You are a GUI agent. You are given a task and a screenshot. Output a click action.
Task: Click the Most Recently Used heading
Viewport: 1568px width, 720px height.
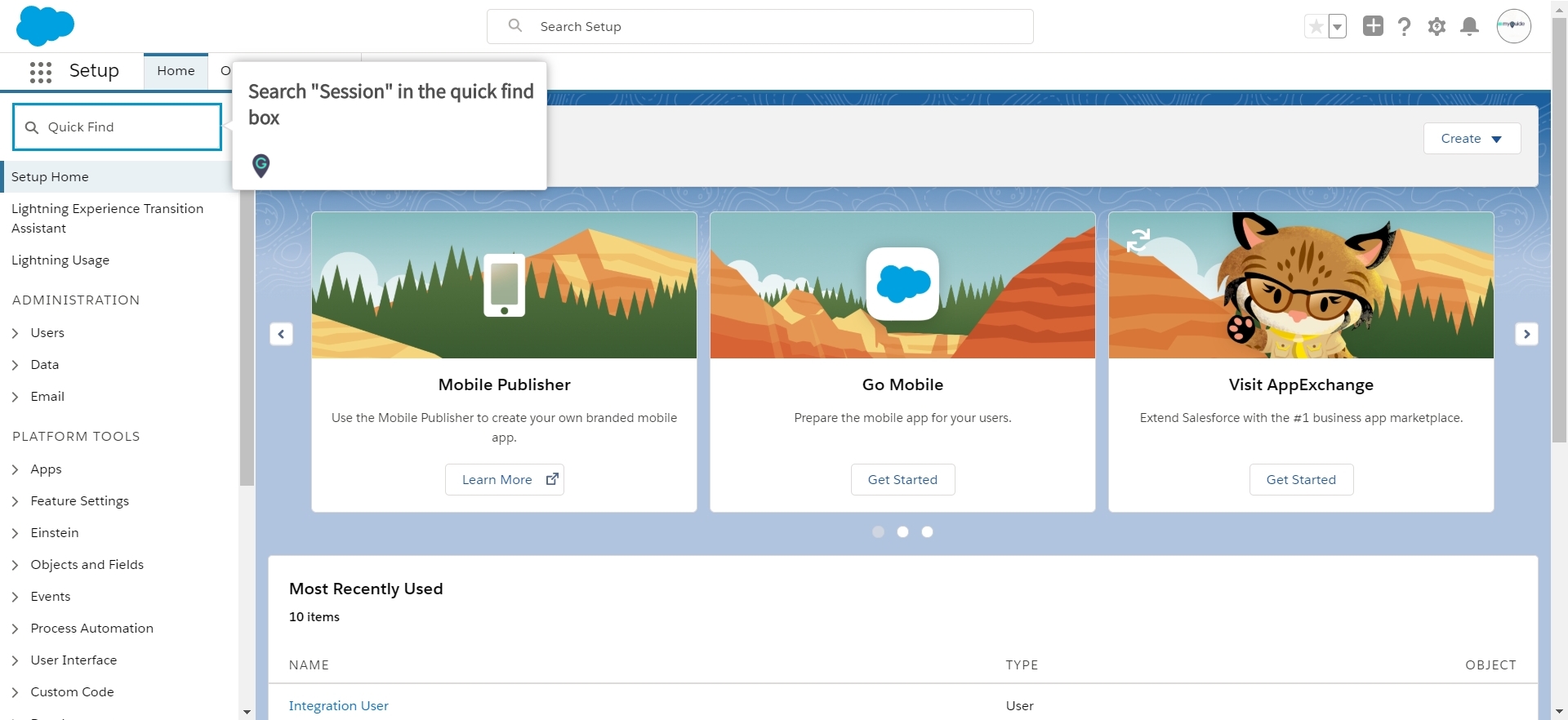[x=366, y=589]
